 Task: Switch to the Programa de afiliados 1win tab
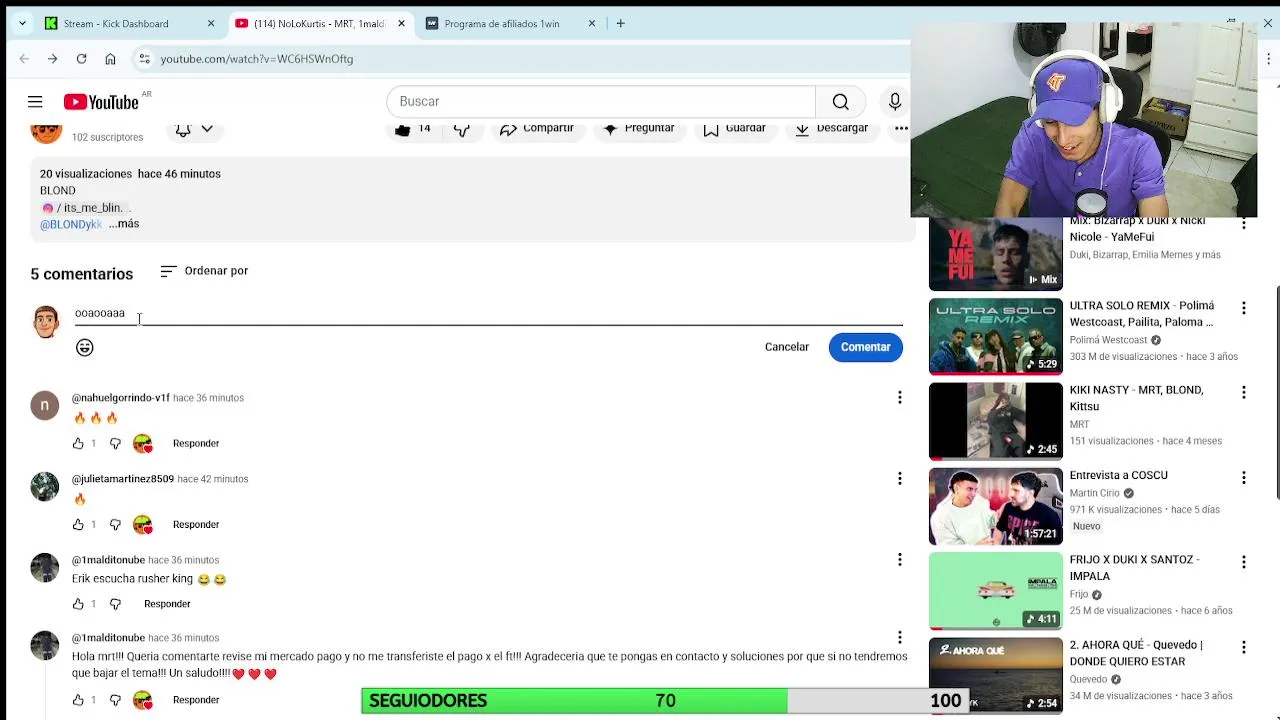502,23
